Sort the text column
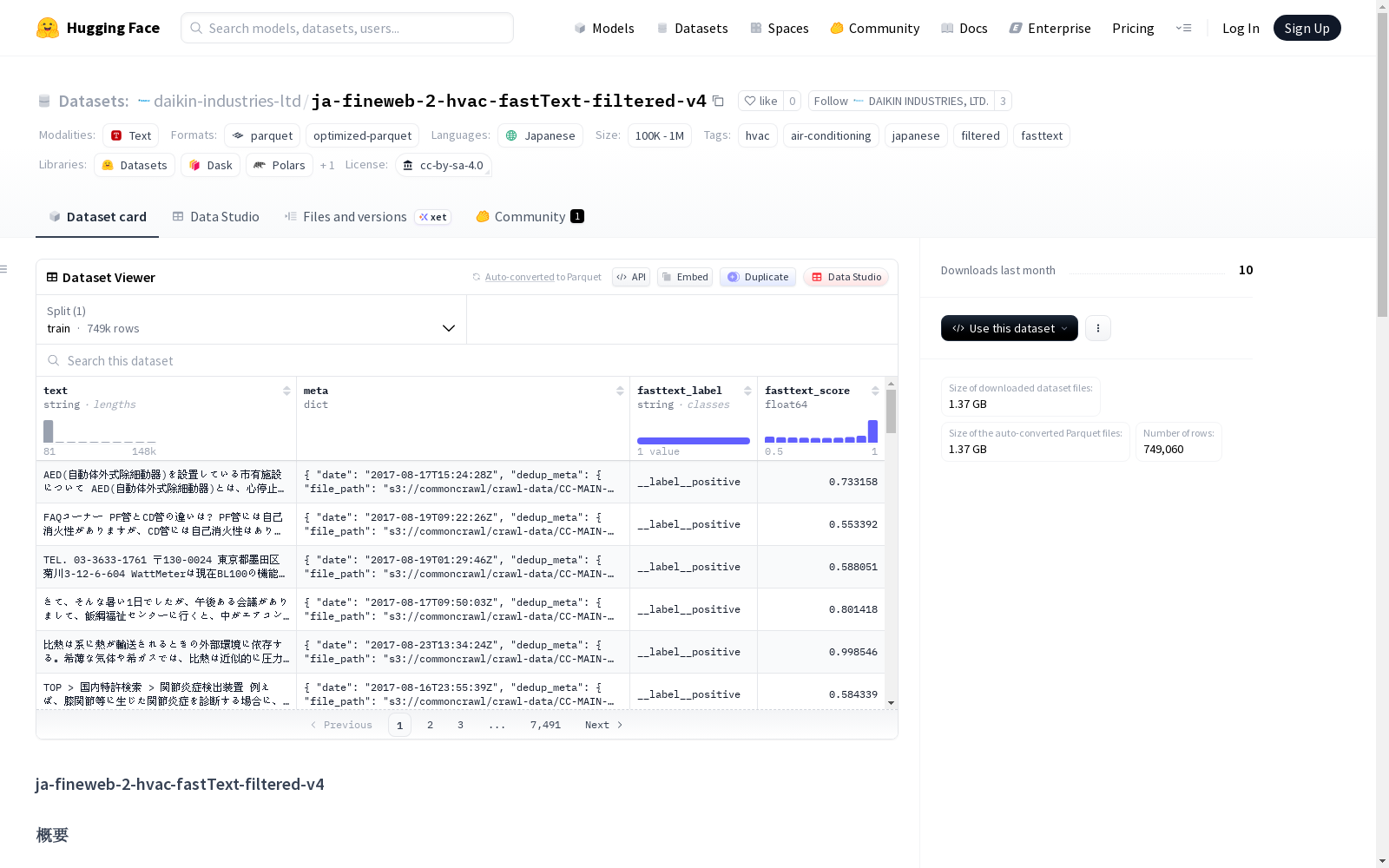The height and width of the screenshot is (868, 1389). pos(286,391)
